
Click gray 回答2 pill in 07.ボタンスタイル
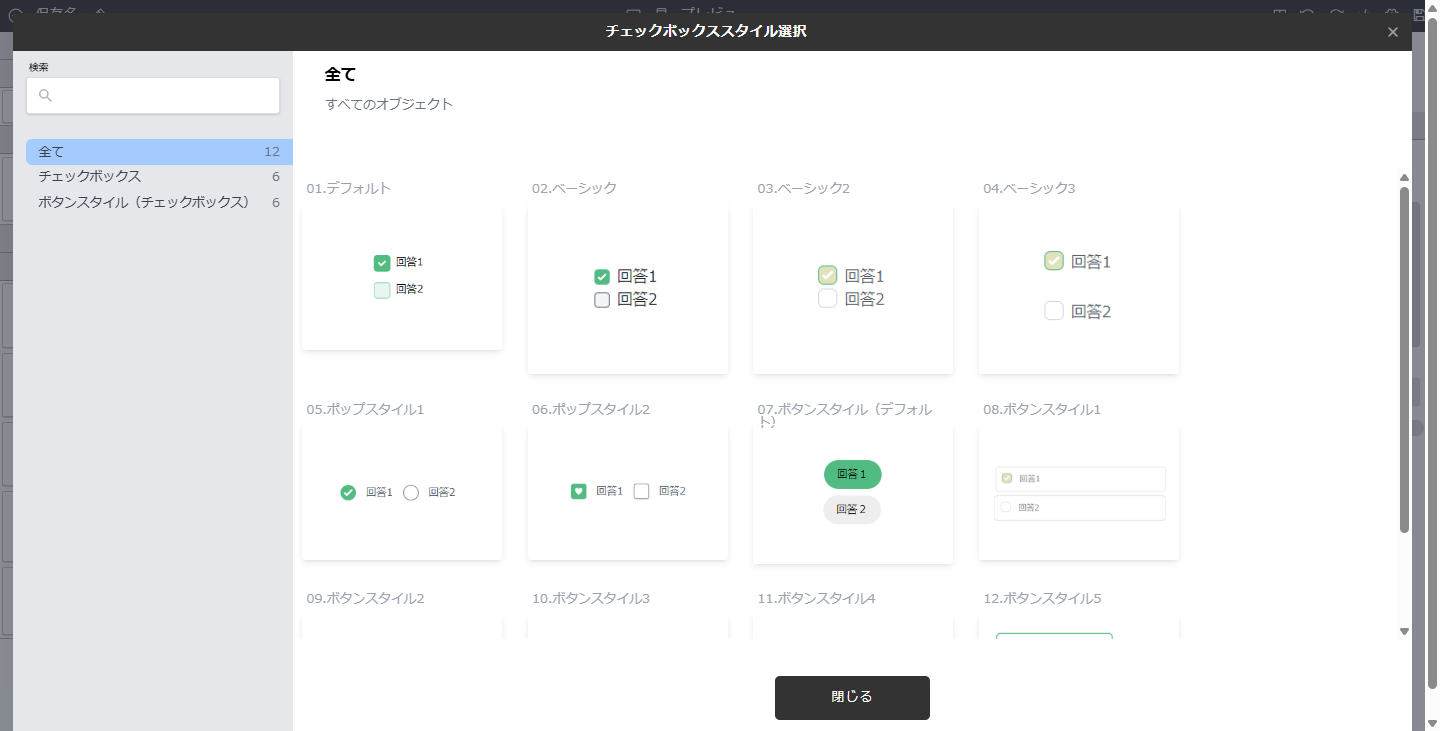coord(852,509)
